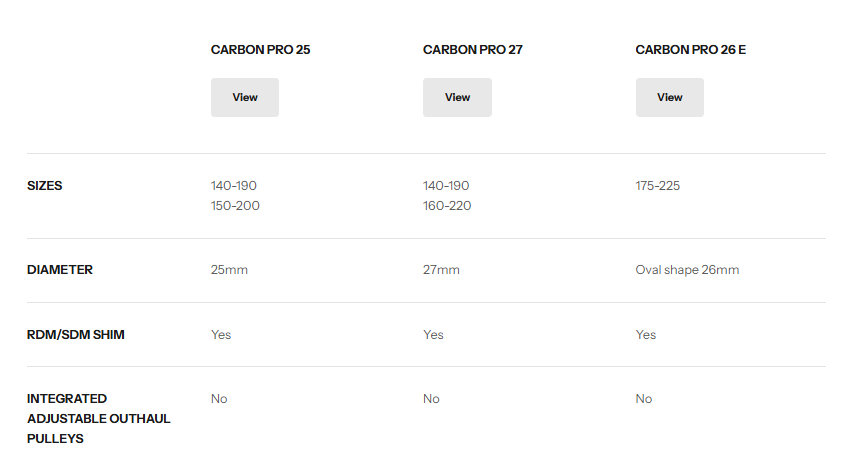The image size is (841, 472).
Task: Select the DIAMETER row label
Action: click(60, 270)
